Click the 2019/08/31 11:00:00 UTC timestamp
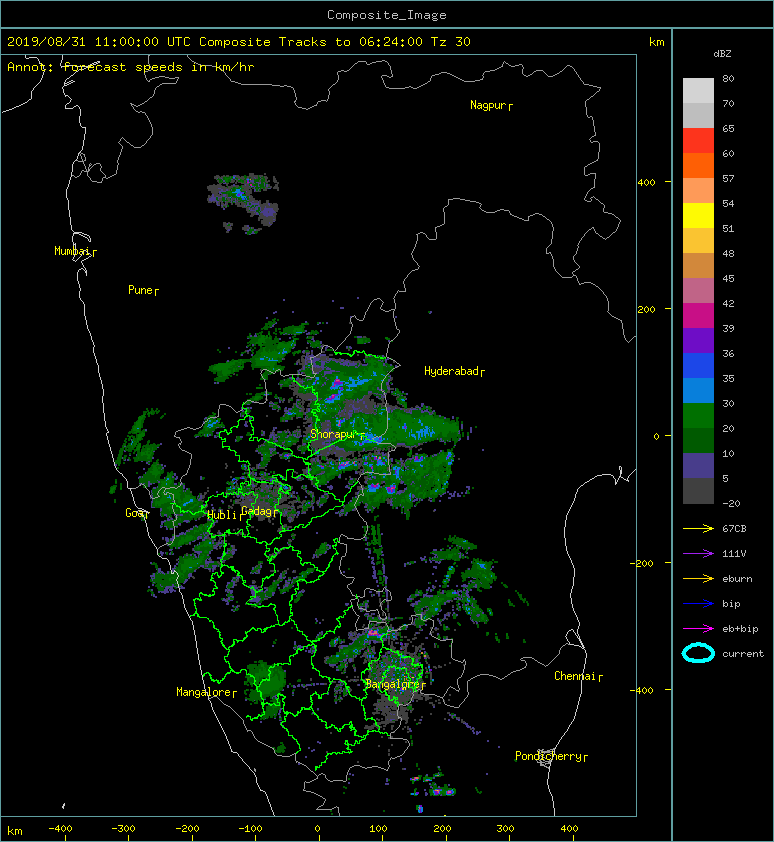Image resolution: width=774 pixels, height=842 pixels. click(99, 42)
